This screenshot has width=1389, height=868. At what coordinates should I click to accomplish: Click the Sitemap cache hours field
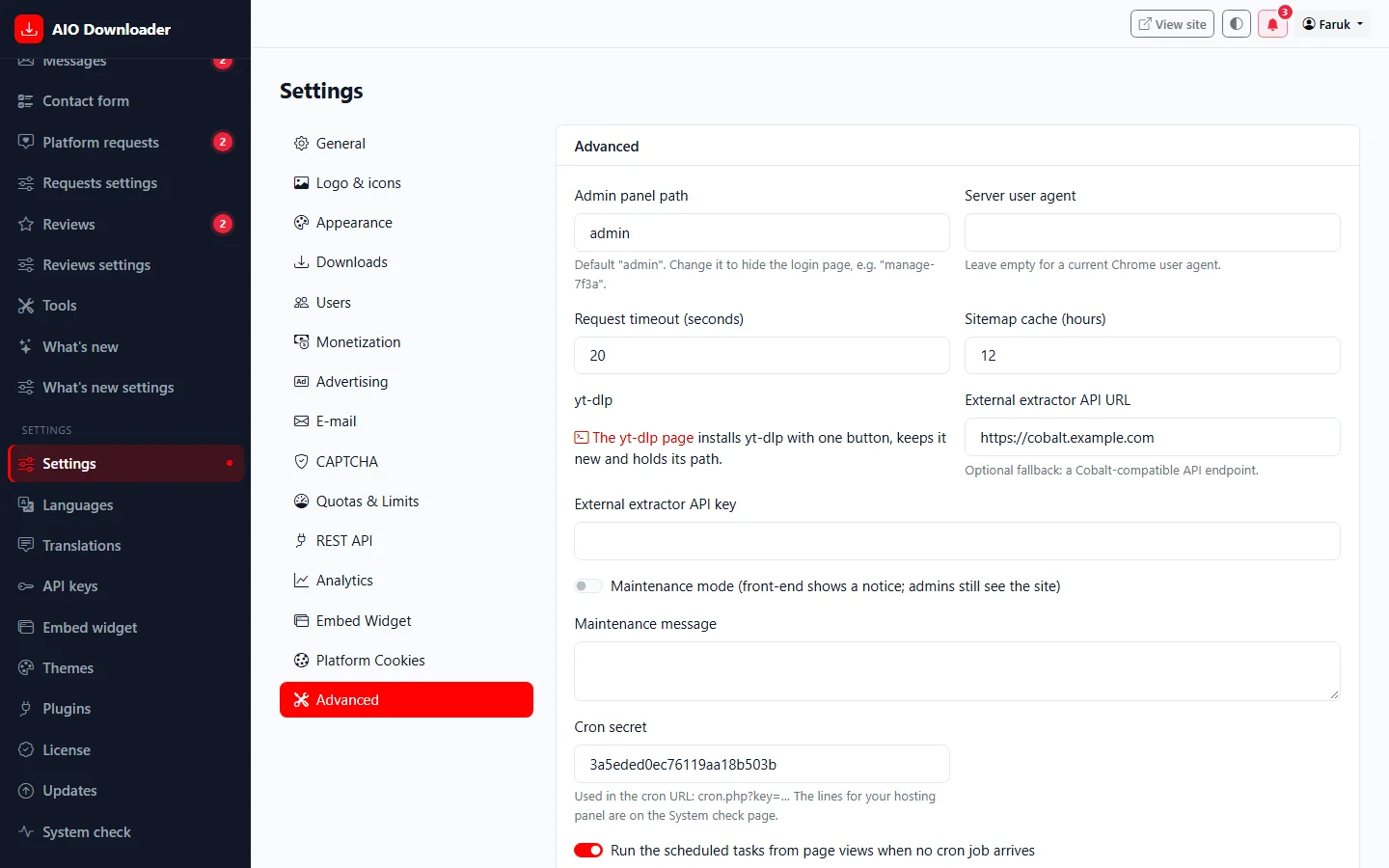[x=1153, y=356]
